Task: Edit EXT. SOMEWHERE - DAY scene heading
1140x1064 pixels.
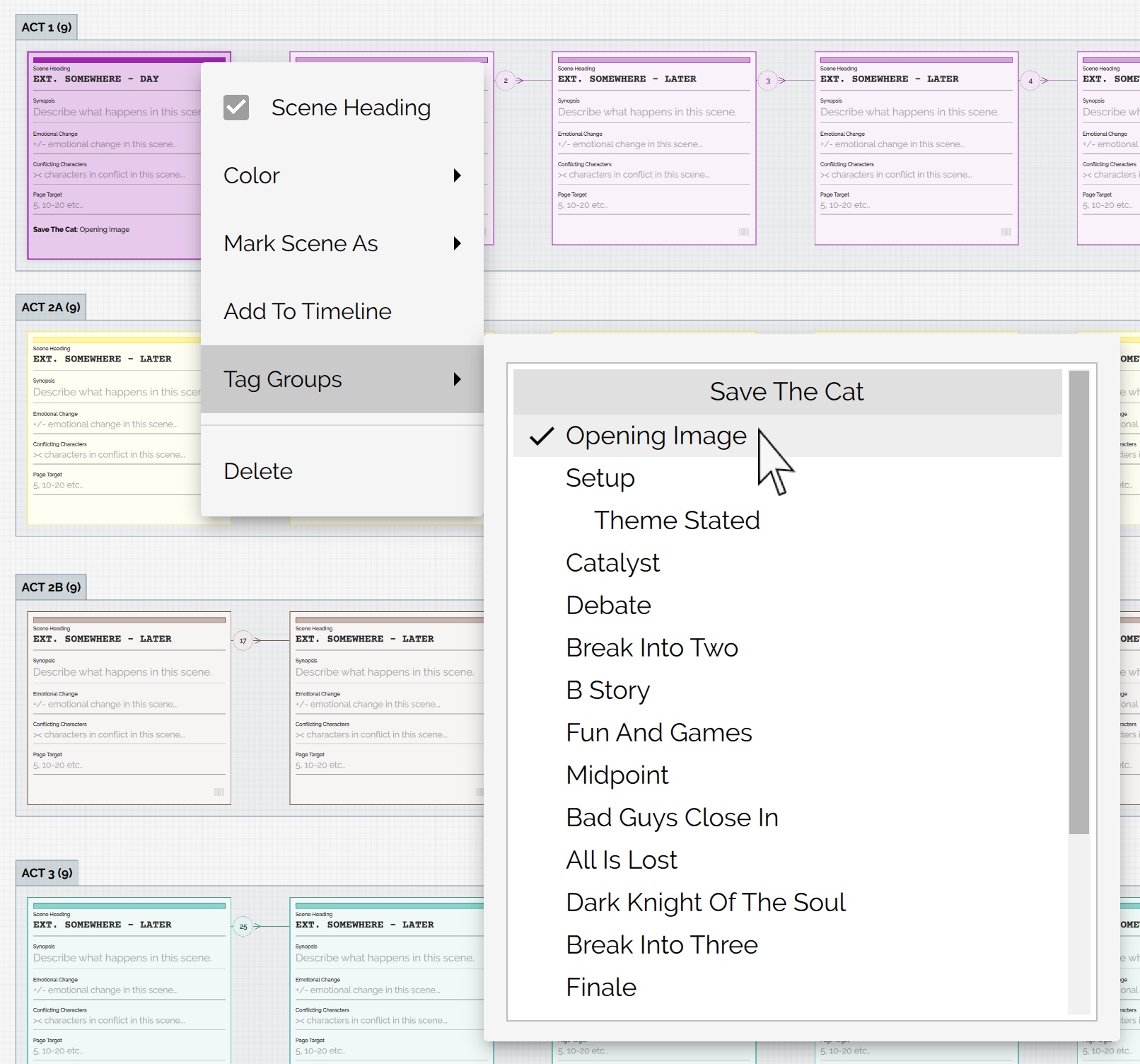Action: (117, 79)
